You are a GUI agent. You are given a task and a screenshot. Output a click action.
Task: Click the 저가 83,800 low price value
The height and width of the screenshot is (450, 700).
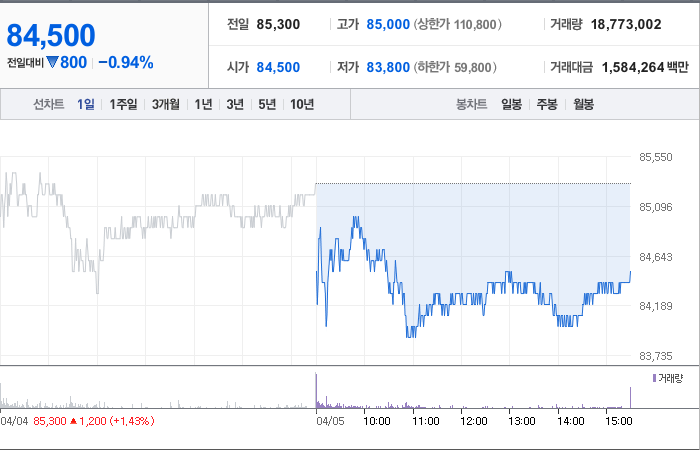(x=388, y=67)
